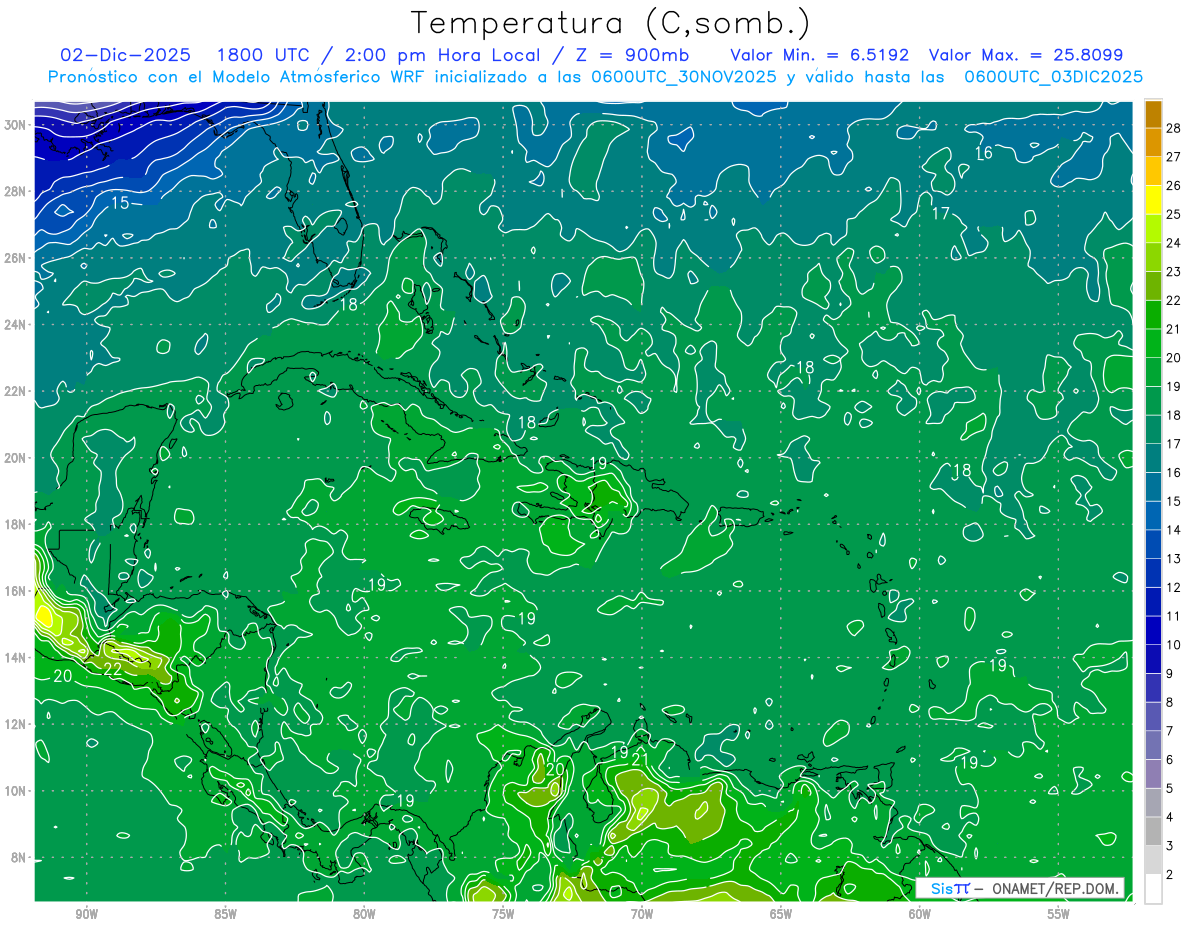Click the "9" color scale label

click(x=1169, y=674)
